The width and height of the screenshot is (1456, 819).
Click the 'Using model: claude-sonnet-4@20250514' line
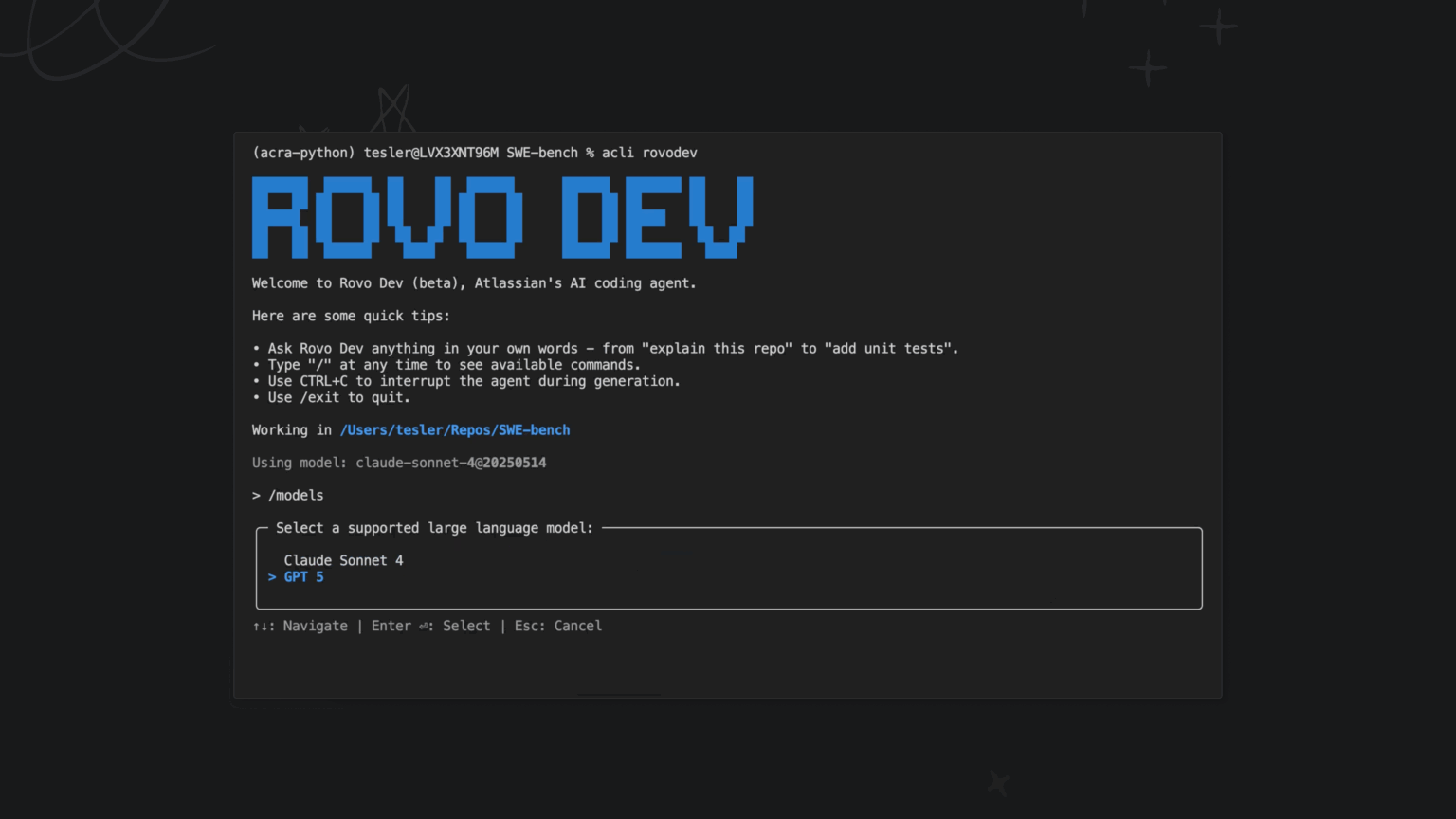[x=398, y=463]
